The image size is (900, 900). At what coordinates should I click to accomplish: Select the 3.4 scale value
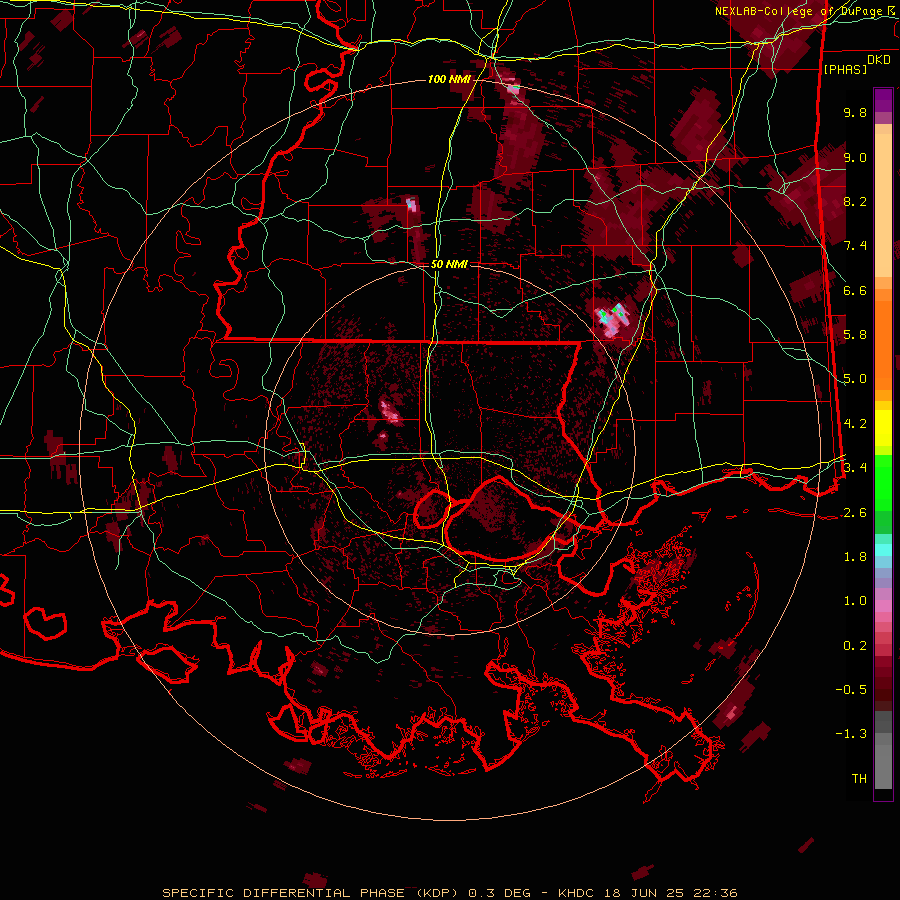tap(855, 468)
